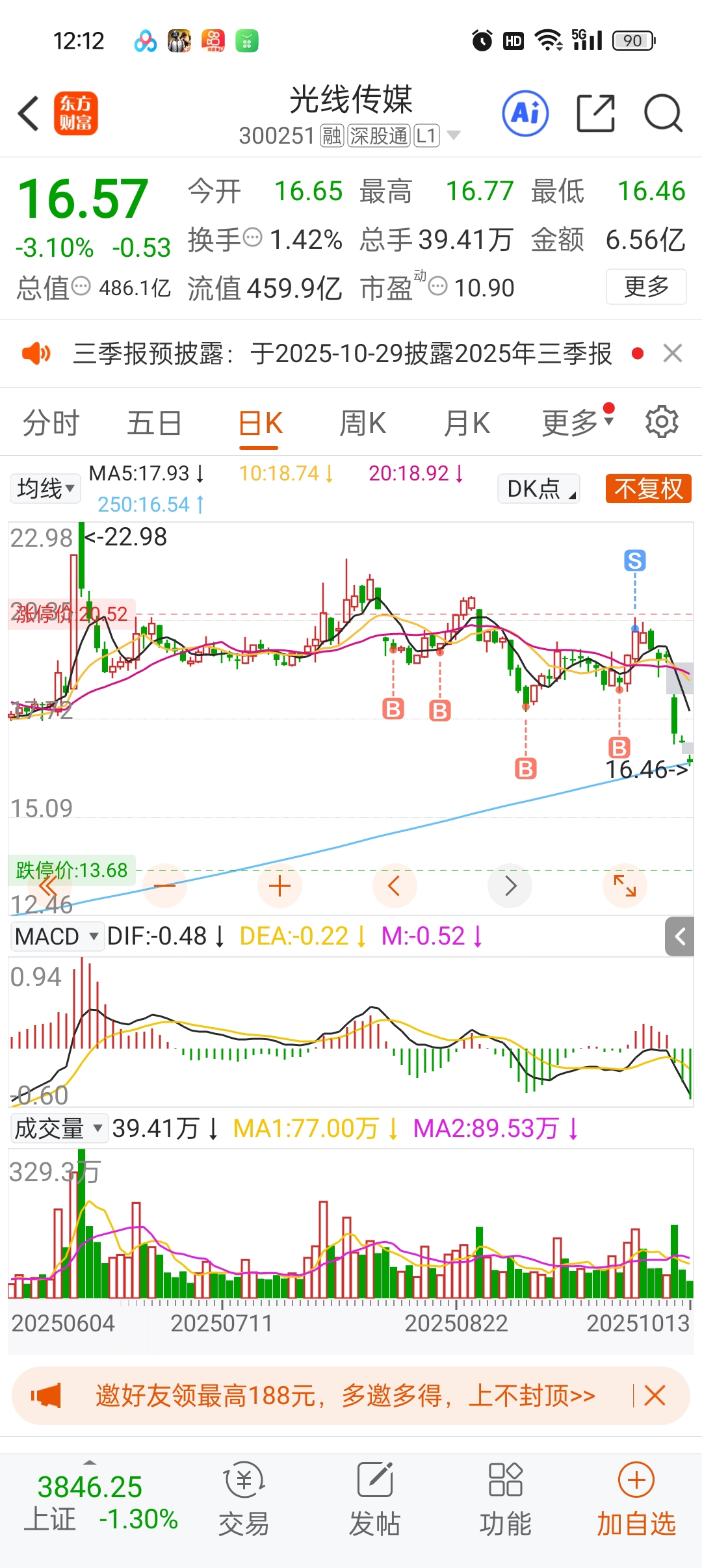
Task: Tap the 流值 459.9亿 figure
Action: pyautogui.click(x=265, y=287)
